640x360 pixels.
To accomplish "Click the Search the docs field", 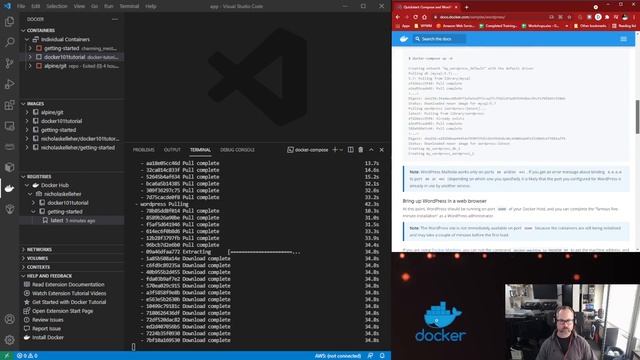I will tap(439, 39).
